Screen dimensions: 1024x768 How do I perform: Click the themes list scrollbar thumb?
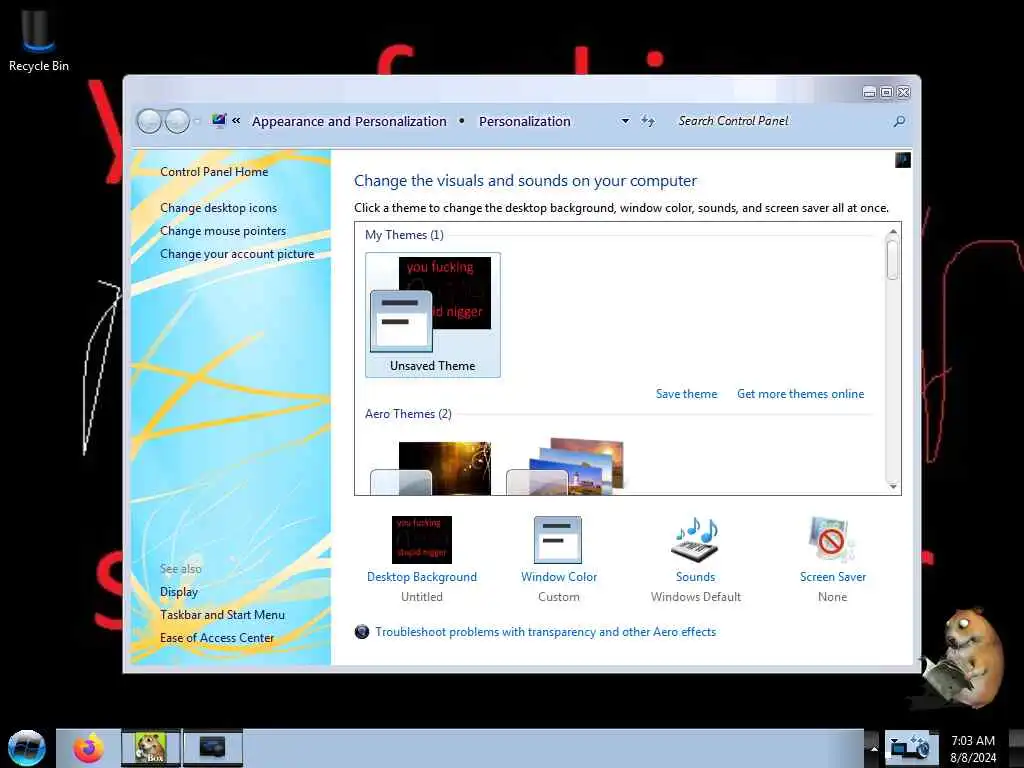[x=893, y=259]
